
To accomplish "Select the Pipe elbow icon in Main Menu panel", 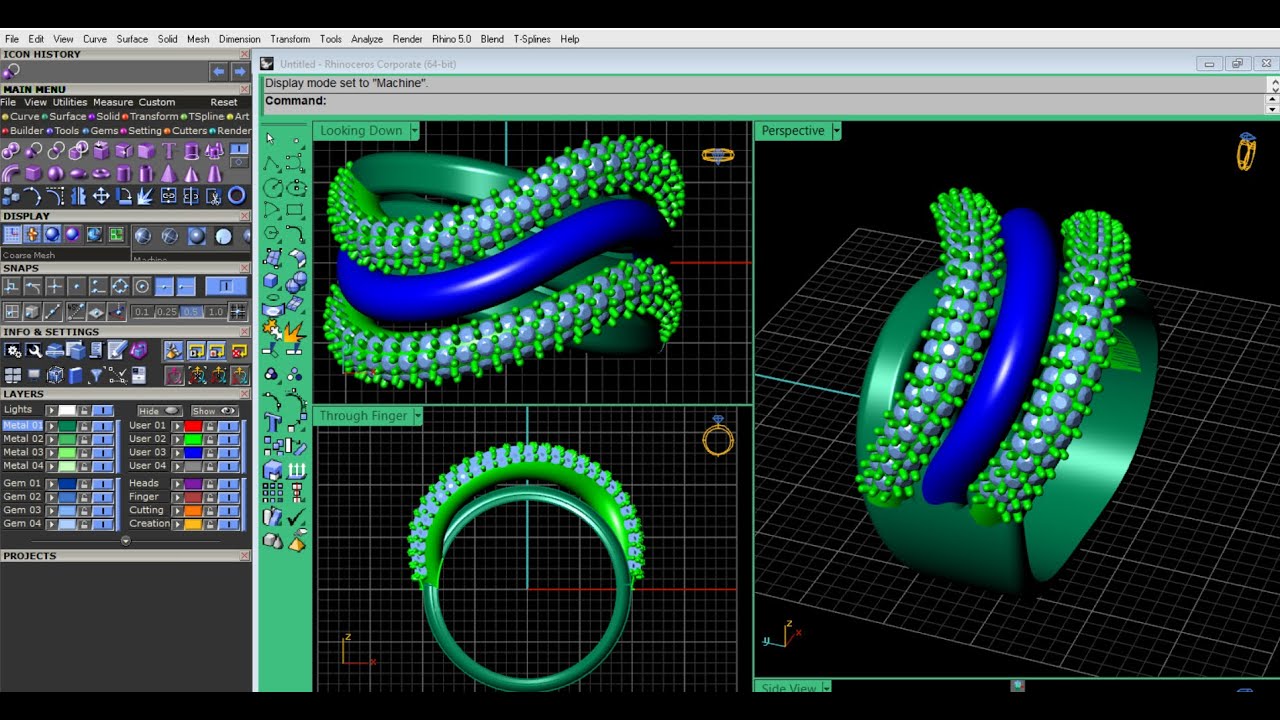I will pyautogui.click(x=11, y=173).
